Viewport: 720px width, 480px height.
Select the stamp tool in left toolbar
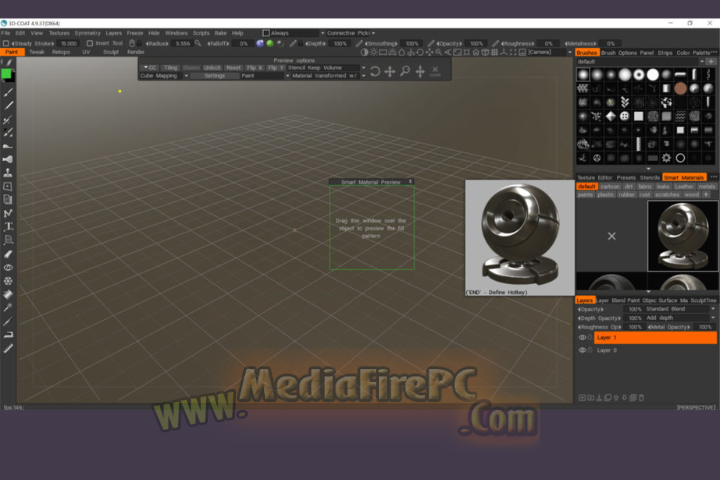pos(8,173)
